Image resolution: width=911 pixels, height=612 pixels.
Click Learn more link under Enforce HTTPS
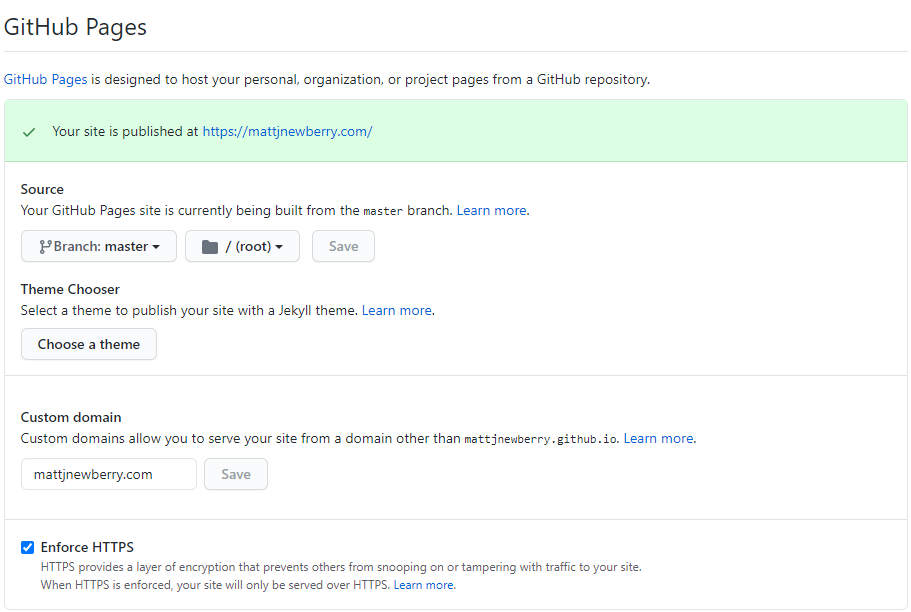tap(424, 585)
